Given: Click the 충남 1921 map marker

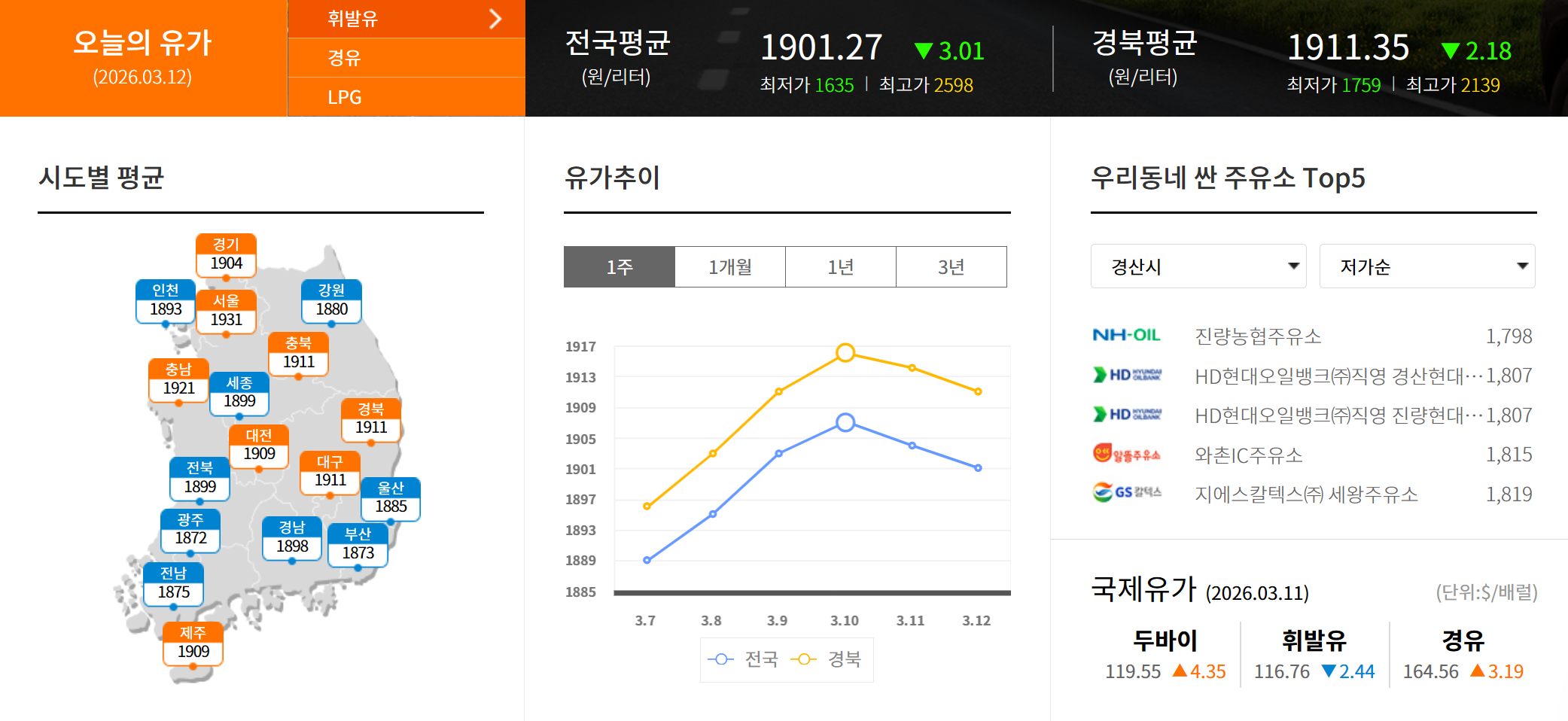Looking at the screenshot, I should click(x=178, y=381).
